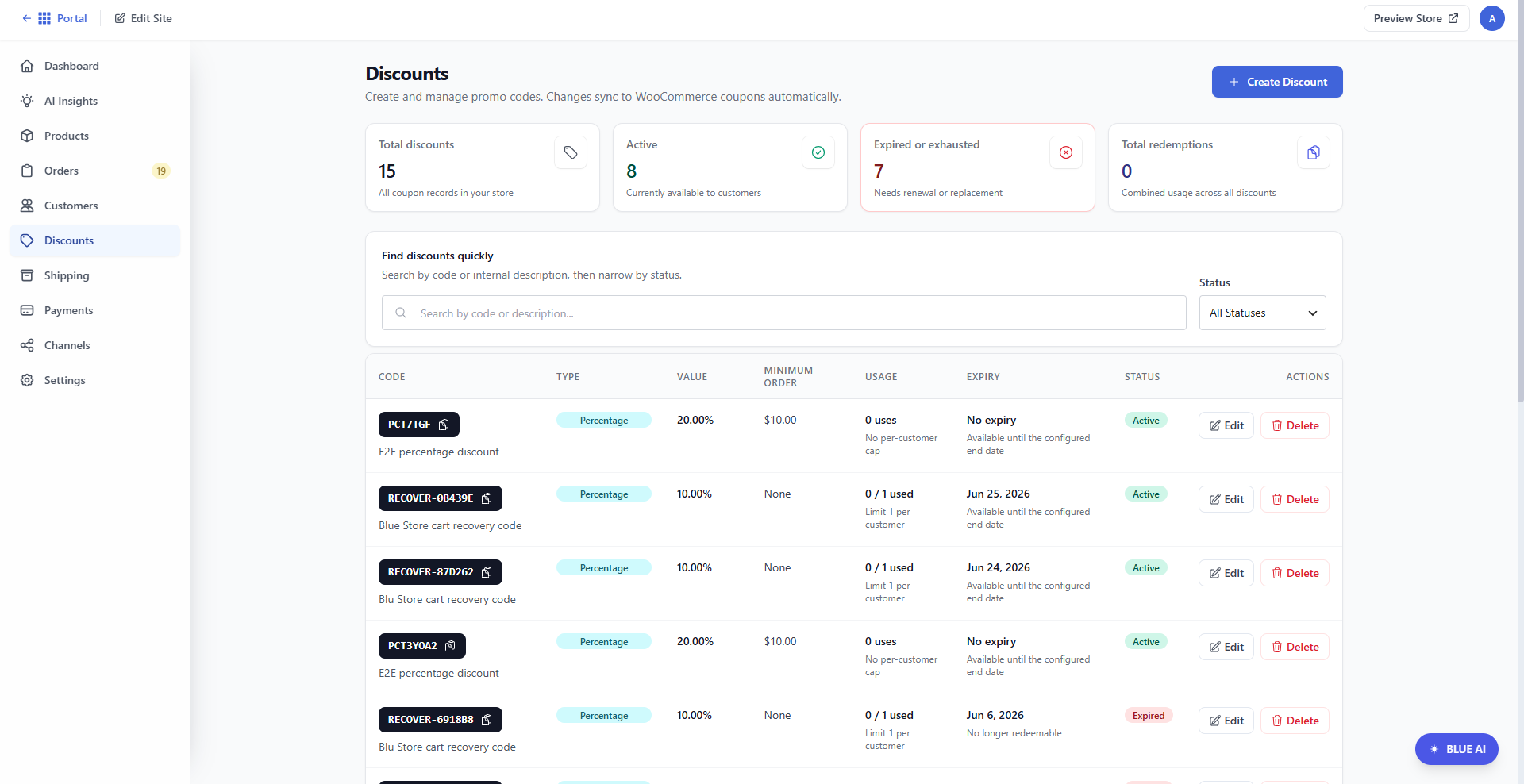Go to AI Insights section

pyautogui.click(x=95, y=101)
